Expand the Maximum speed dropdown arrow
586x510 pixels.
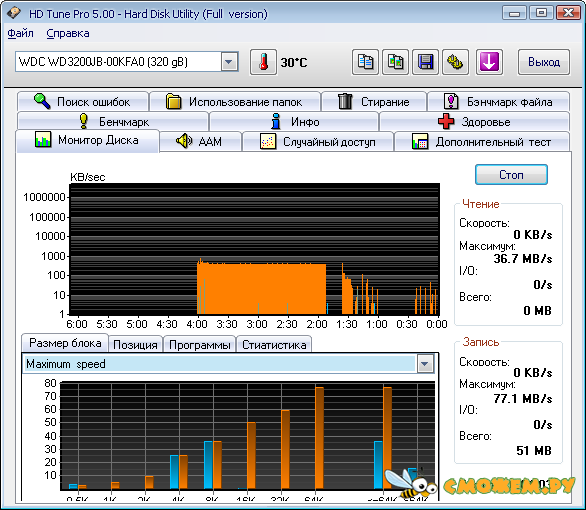tap(425, 364)
